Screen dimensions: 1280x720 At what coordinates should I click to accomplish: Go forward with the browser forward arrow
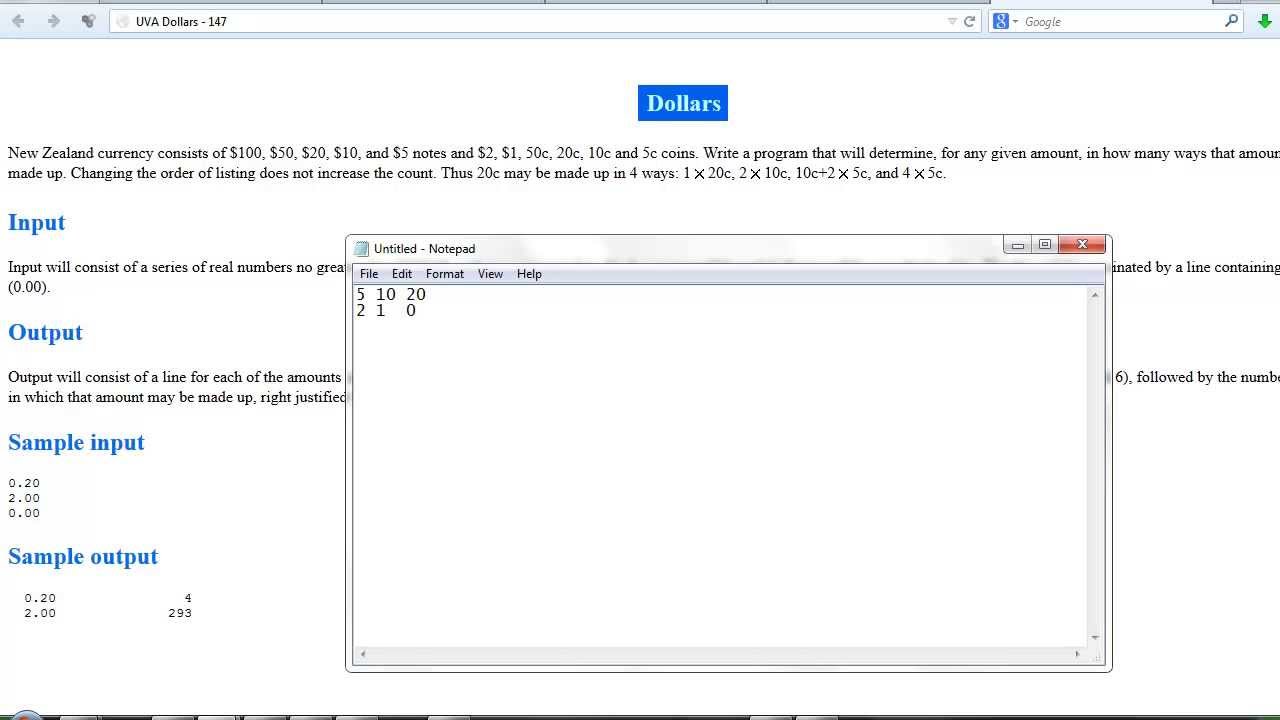click(53, 21)
